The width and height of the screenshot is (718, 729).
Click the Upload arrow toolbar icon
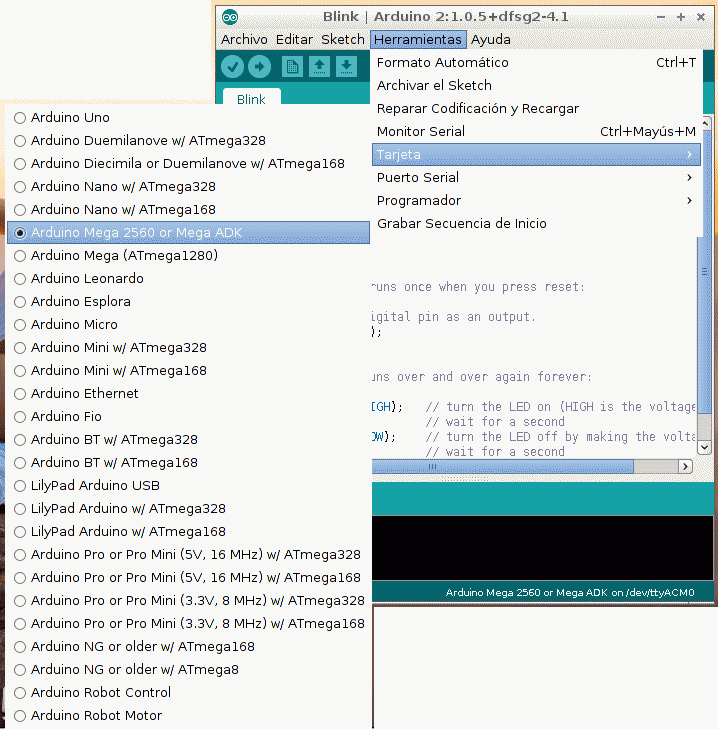[259, 66]
